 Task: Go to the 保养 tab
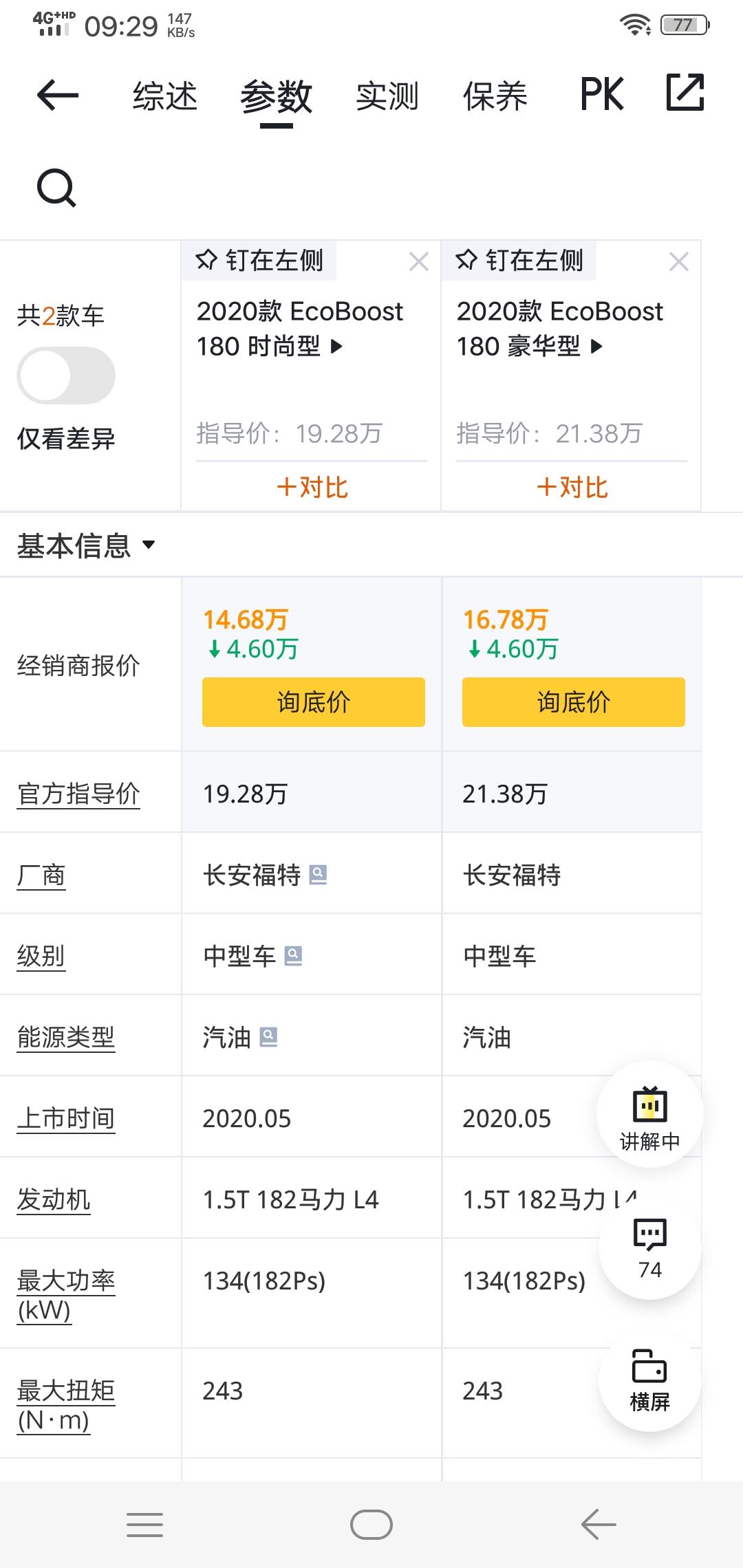pos(495,96)
